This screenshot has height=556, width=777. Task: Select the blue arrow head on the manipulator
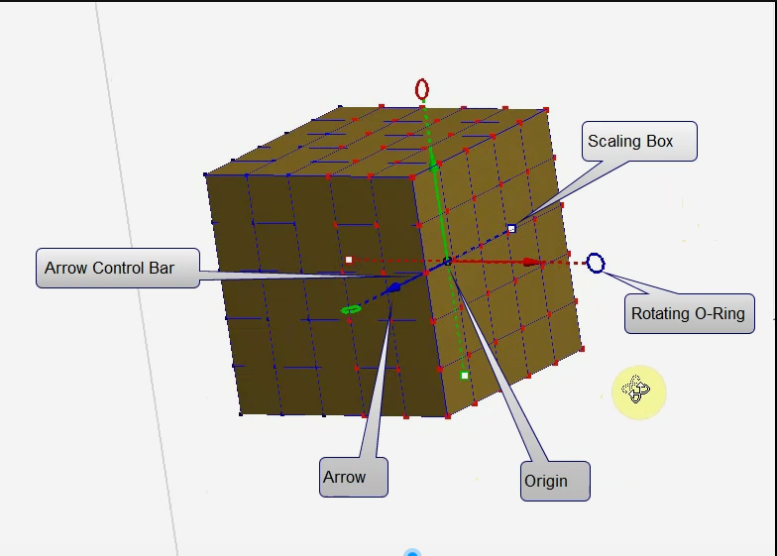pyautogui.click(x=395, y=288)
